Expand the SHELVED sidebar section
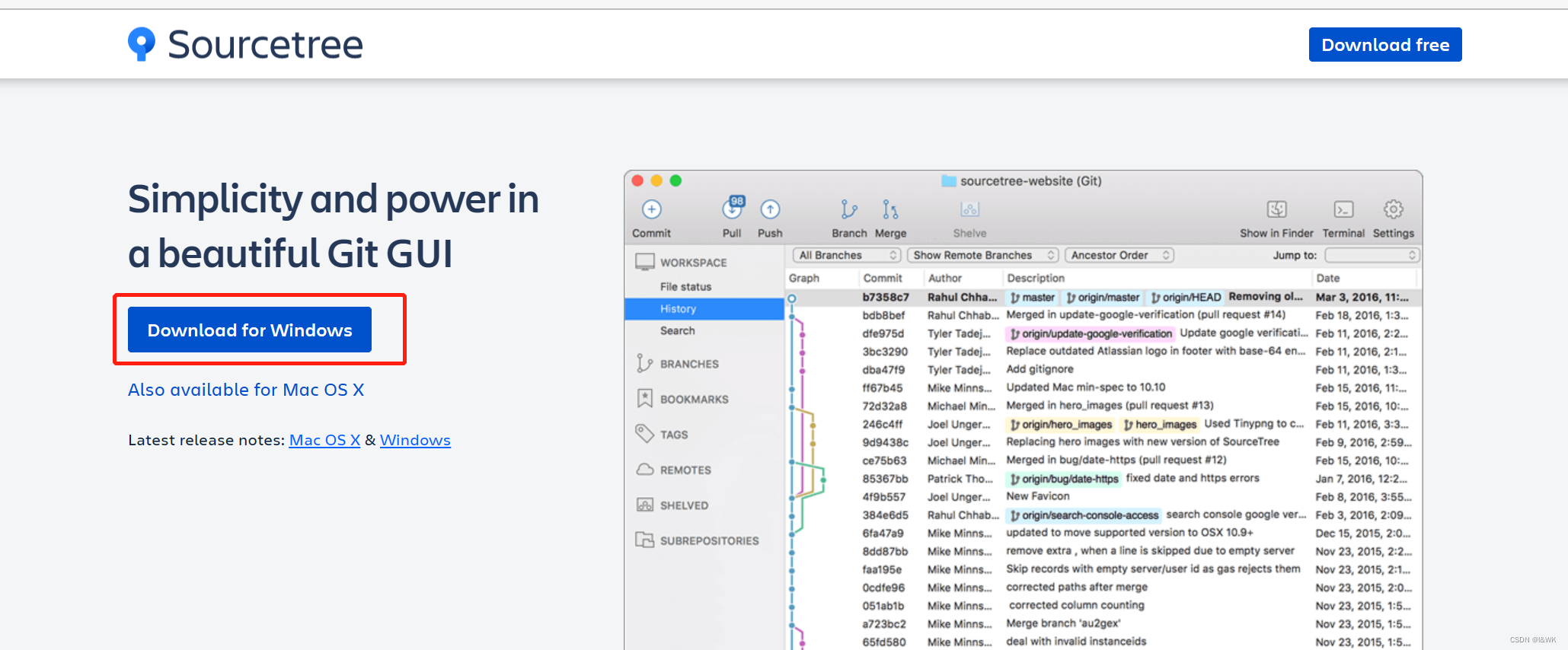Screen dimensions: 1568x650 pos(684,505)
